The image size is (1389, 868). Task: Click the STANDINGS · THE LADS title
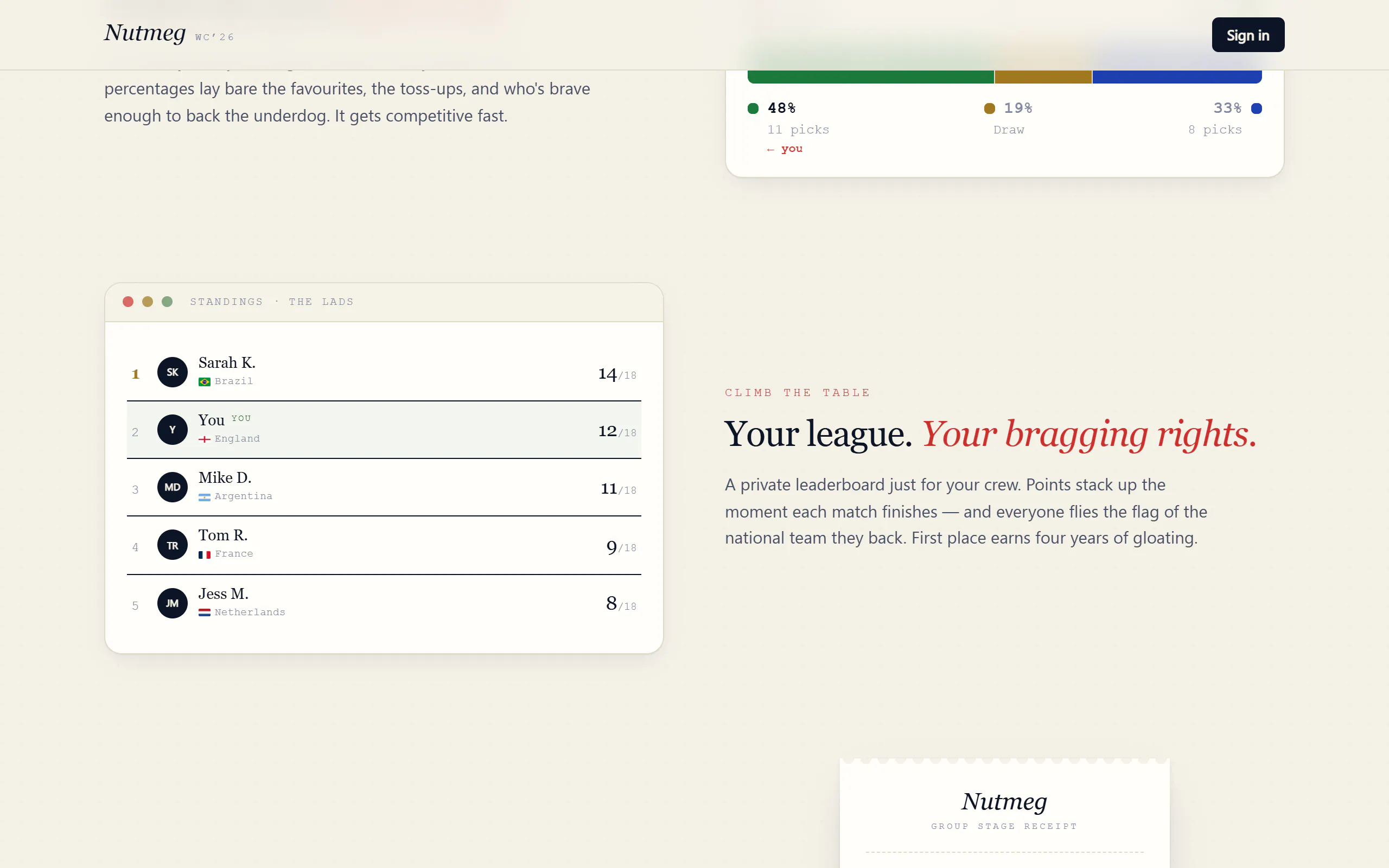point(272,302)
